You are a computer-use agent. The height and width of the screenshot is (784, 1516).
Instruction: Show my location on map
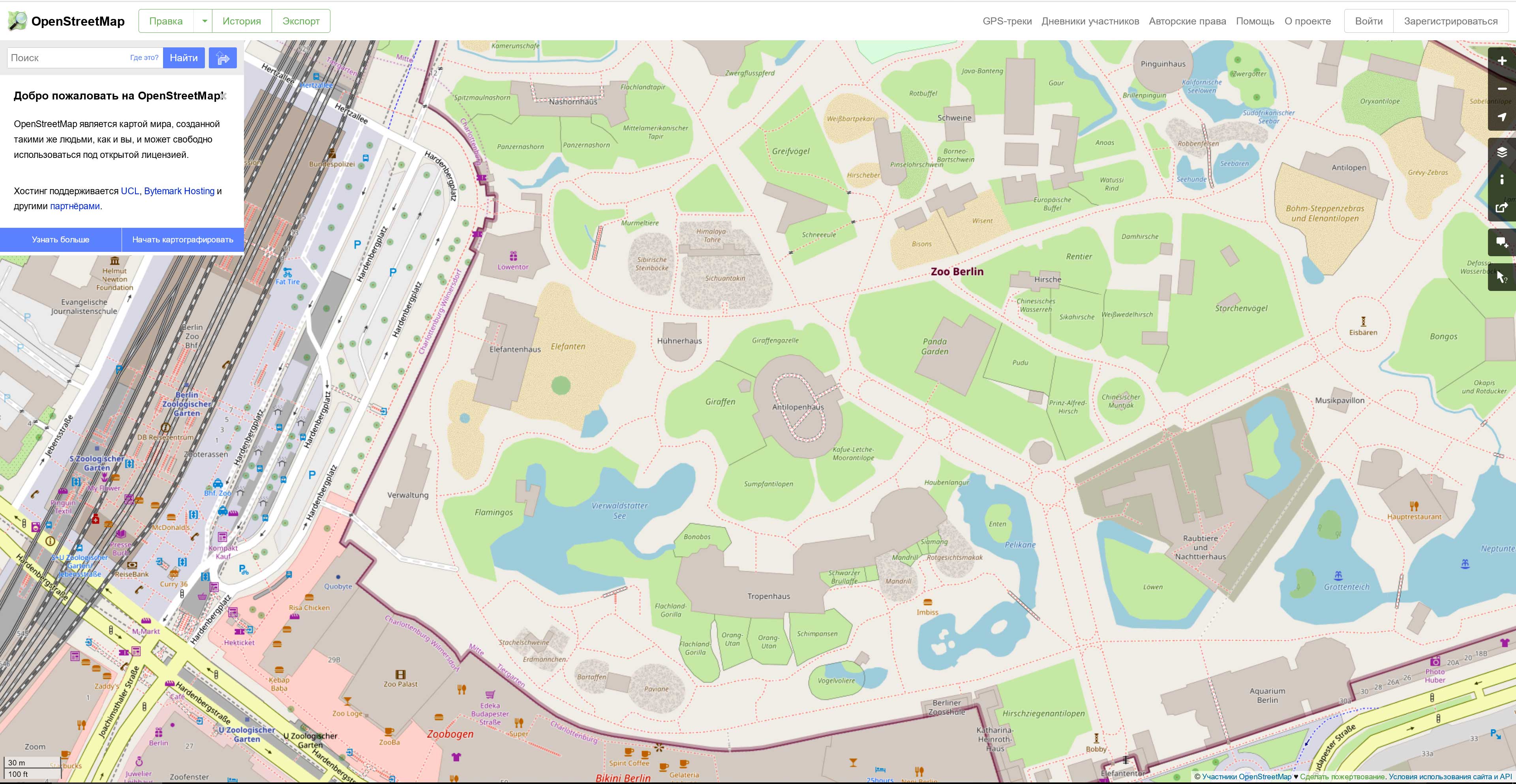(x=1502, y=116)
